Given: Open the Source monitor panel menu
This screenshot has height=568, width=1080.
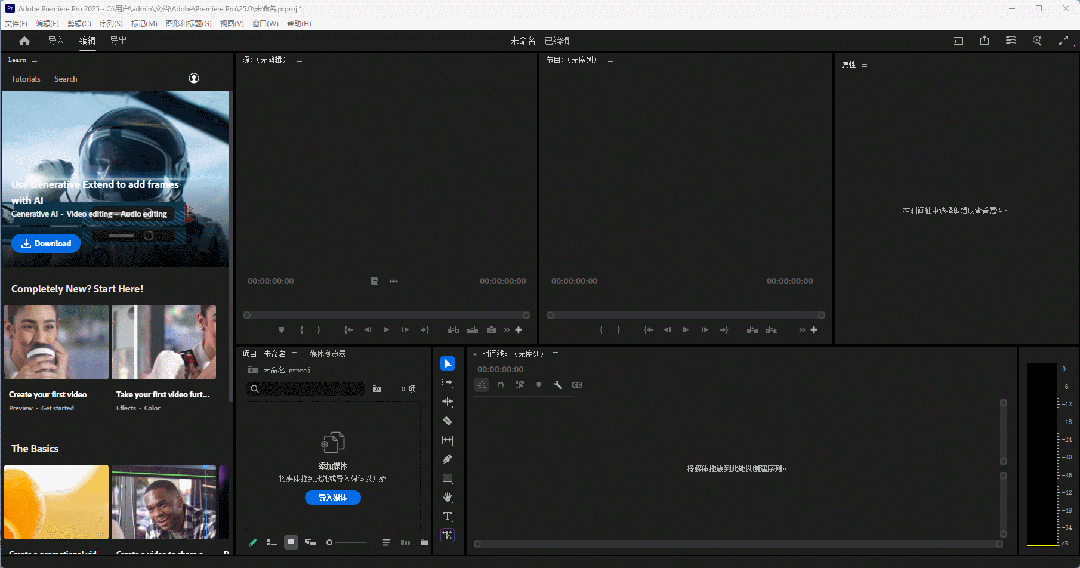Looking at the screenshot, I should coord(299,61).
